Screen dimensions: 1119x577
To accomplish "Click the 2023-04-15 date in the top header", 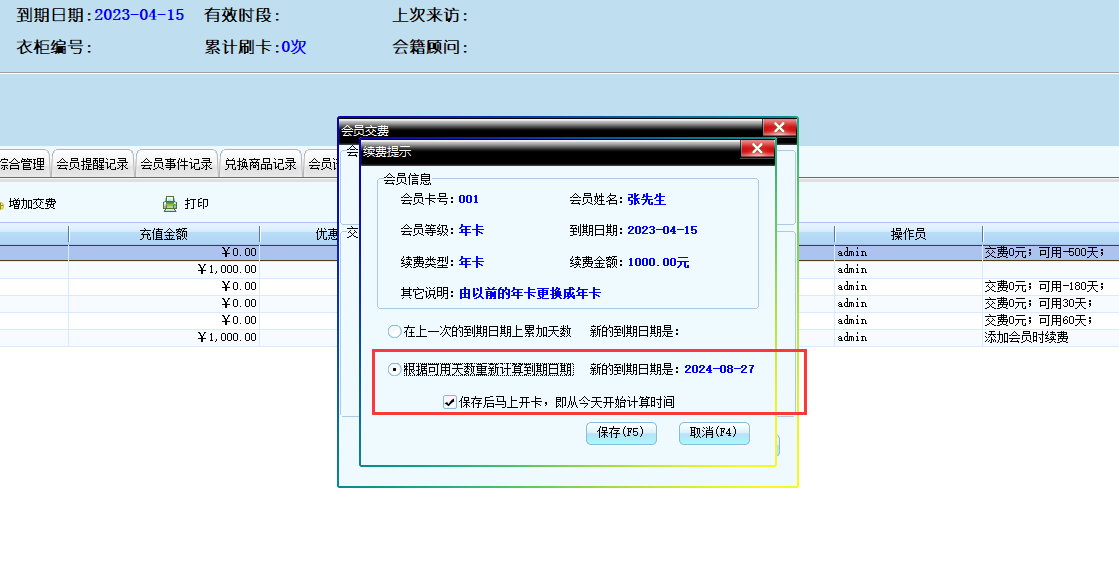I will click(x=139, y=16).
